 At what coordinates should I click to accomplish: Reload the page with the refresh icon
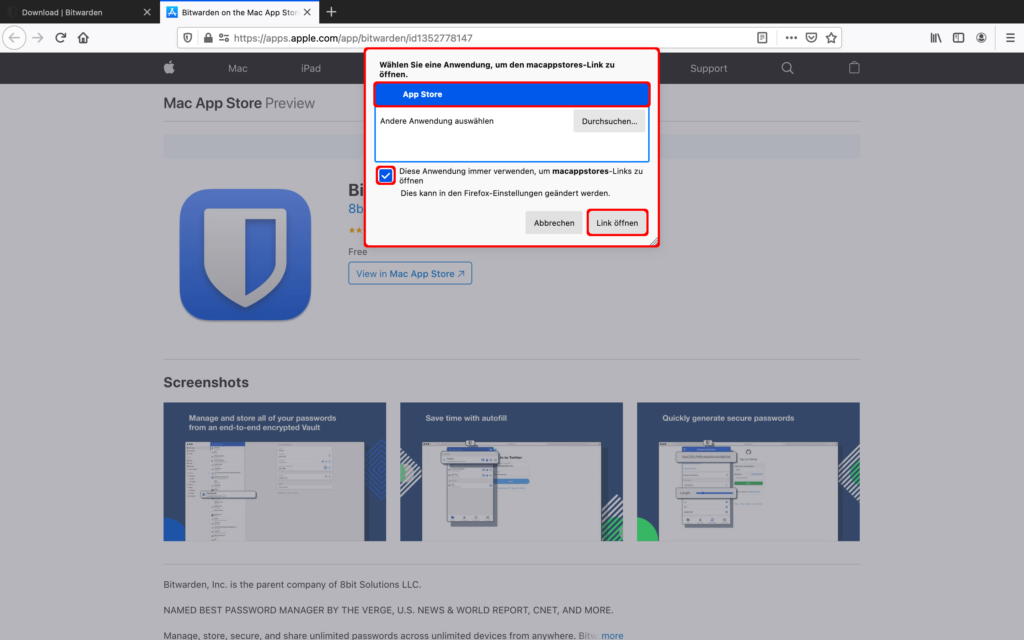pos(61,38)
